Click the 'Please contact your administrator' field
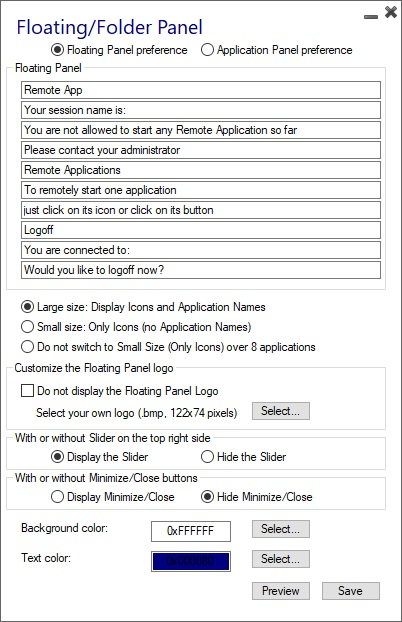 (201, 150)
